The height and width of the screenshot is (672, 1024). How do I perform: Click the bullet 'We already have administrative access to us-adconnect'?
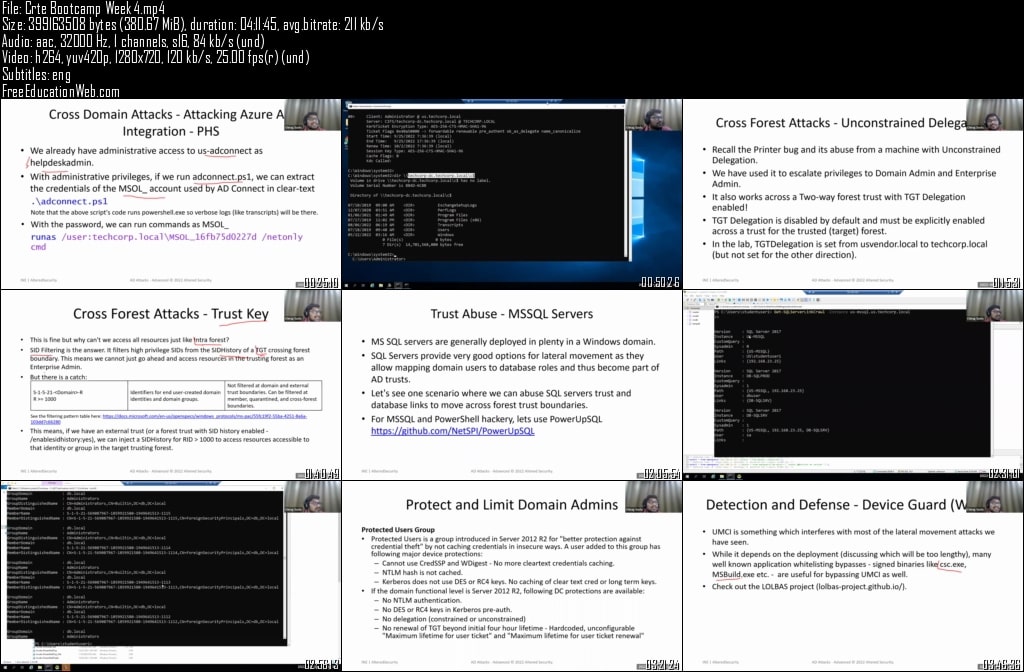pyautogui.click(x=146, y=156)
